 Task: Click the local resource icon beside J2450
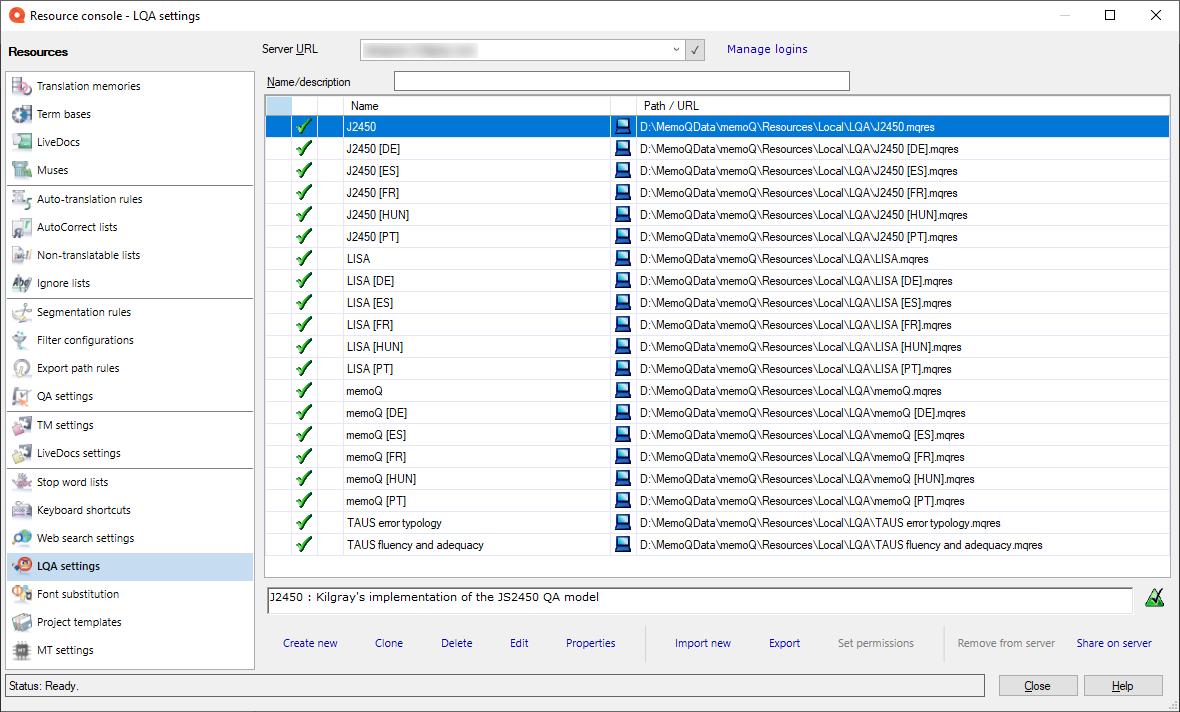(622, 126)
